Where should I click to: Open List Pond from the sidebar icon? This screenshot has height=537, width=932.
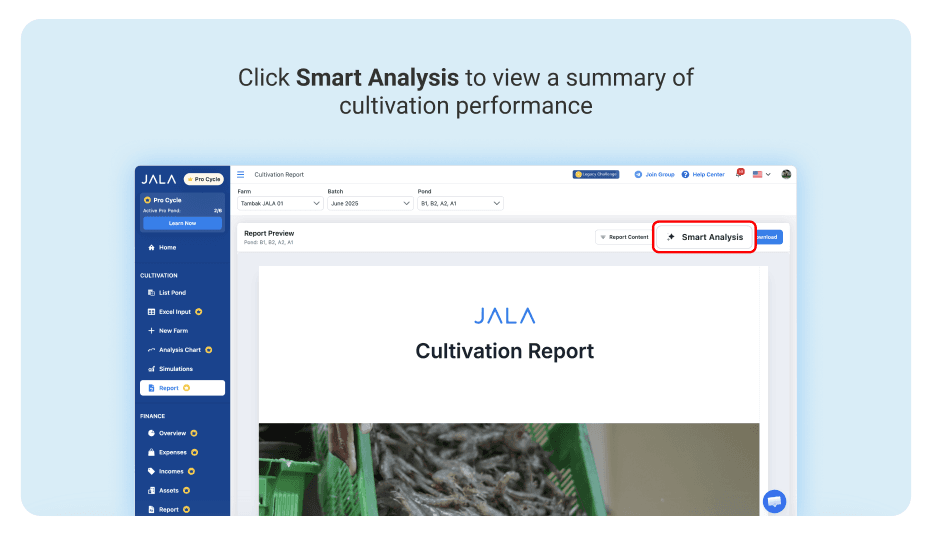click(152, 293)
